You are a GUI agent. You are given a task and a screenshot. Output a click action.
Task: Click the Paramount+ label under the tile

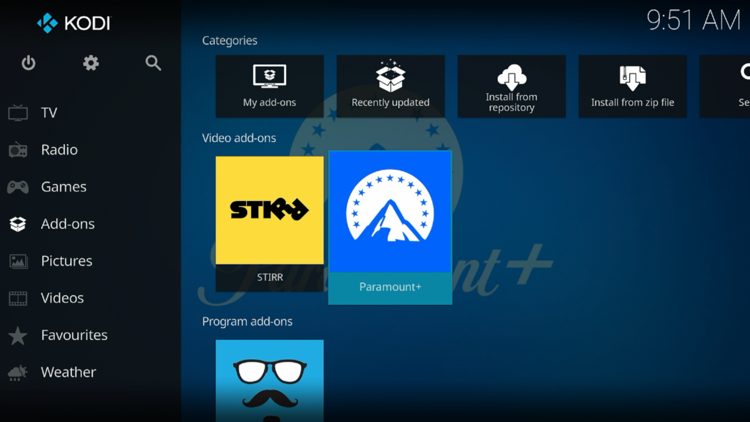390,287
